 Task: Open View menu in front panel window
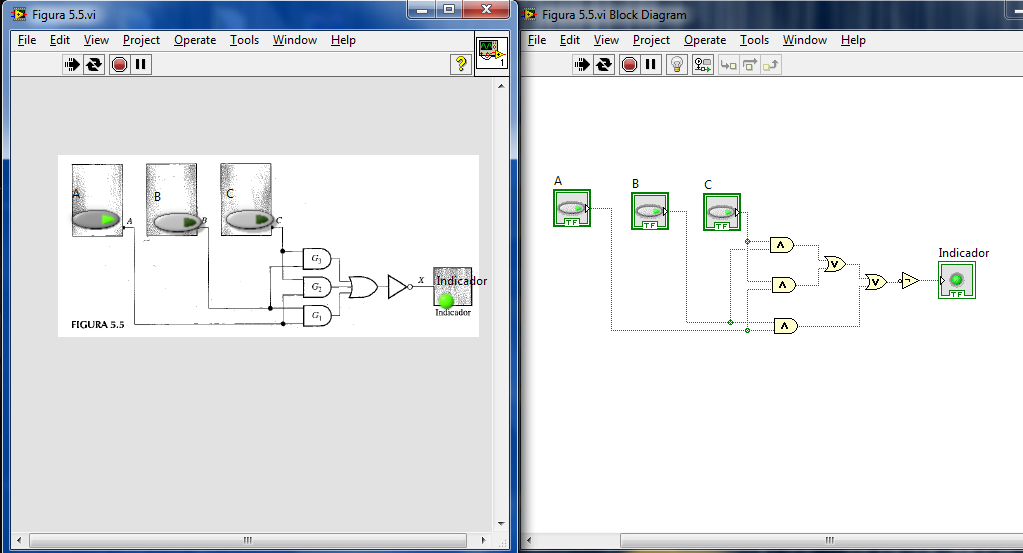point(96,40)
